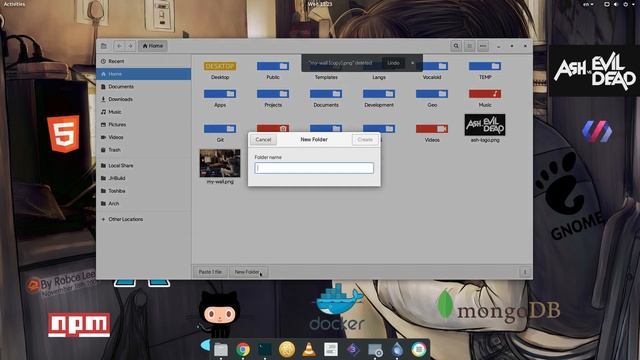Expand Other Locations in sidebar
640x360 pixels.
pyautogui.click(x=144, y=219)
